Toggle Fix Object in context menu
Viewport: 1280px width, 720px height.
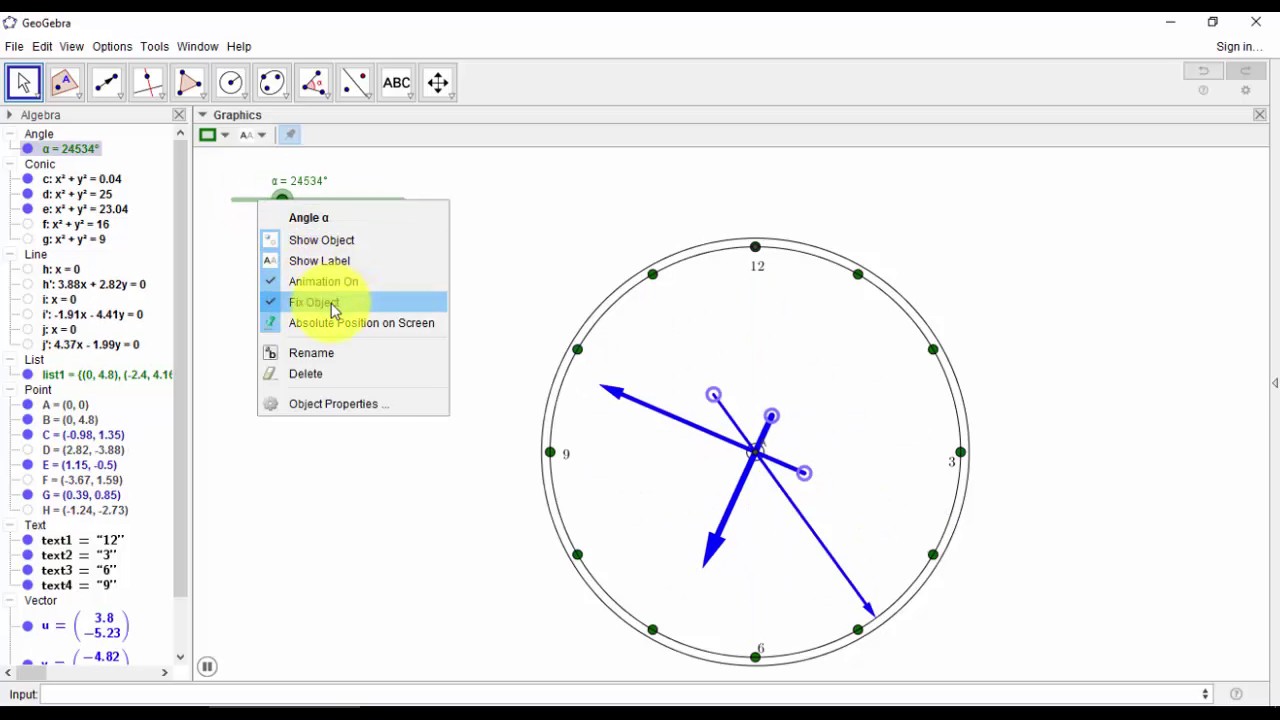click(353, 302)
